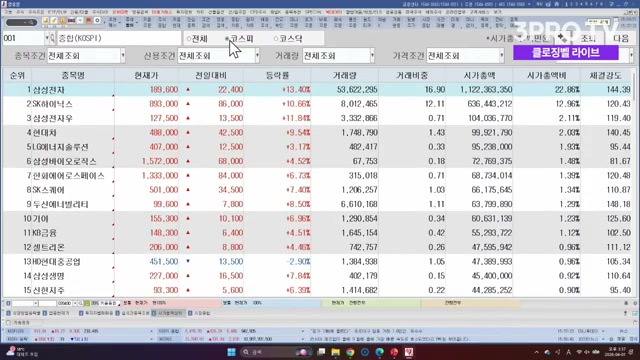Open the 거래량 condition dropdown
Image resolution: width=640 pixels, height=360 pixels.
pos(372,56)
